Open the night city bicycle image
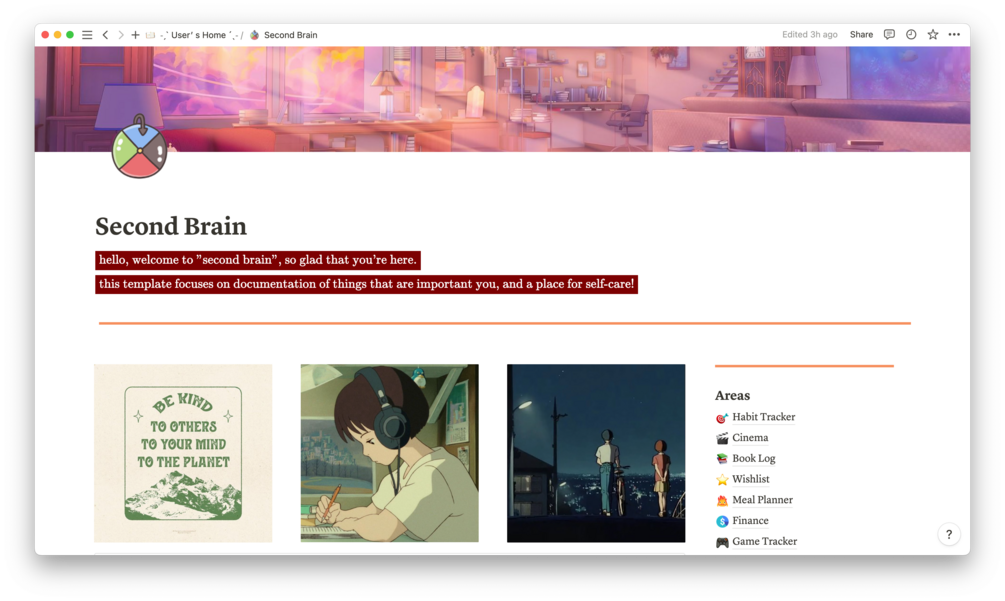The width and height of the screenshot is (1005, 601). coord(596,453)
